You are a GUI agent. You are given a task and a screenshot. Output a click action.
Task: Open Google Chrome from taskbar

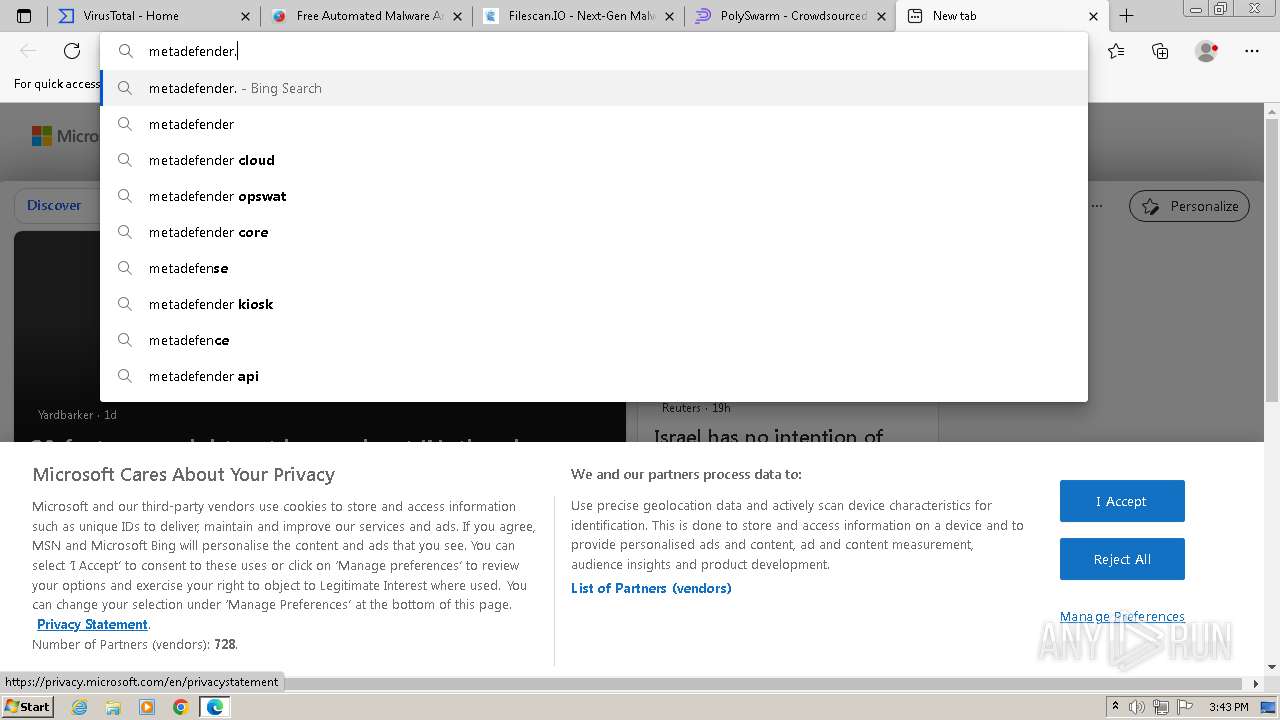pos(181,707)
